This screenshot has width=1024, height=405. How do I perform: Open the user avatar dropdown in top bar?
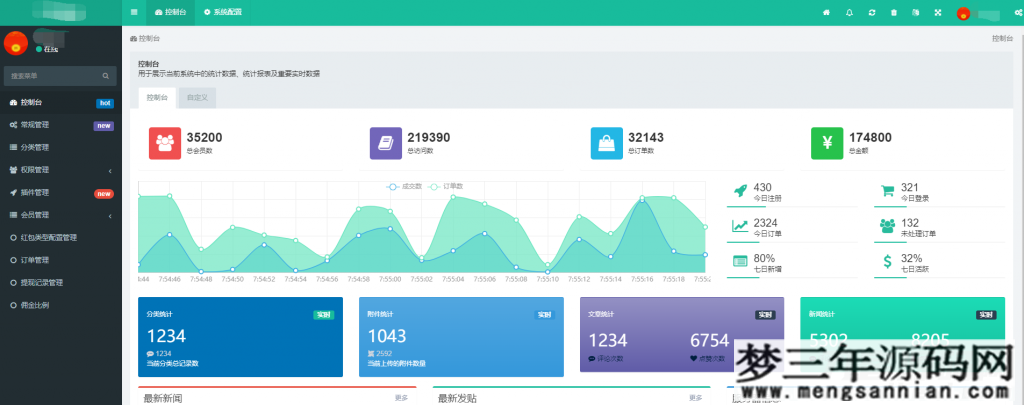tap(964, 13)
